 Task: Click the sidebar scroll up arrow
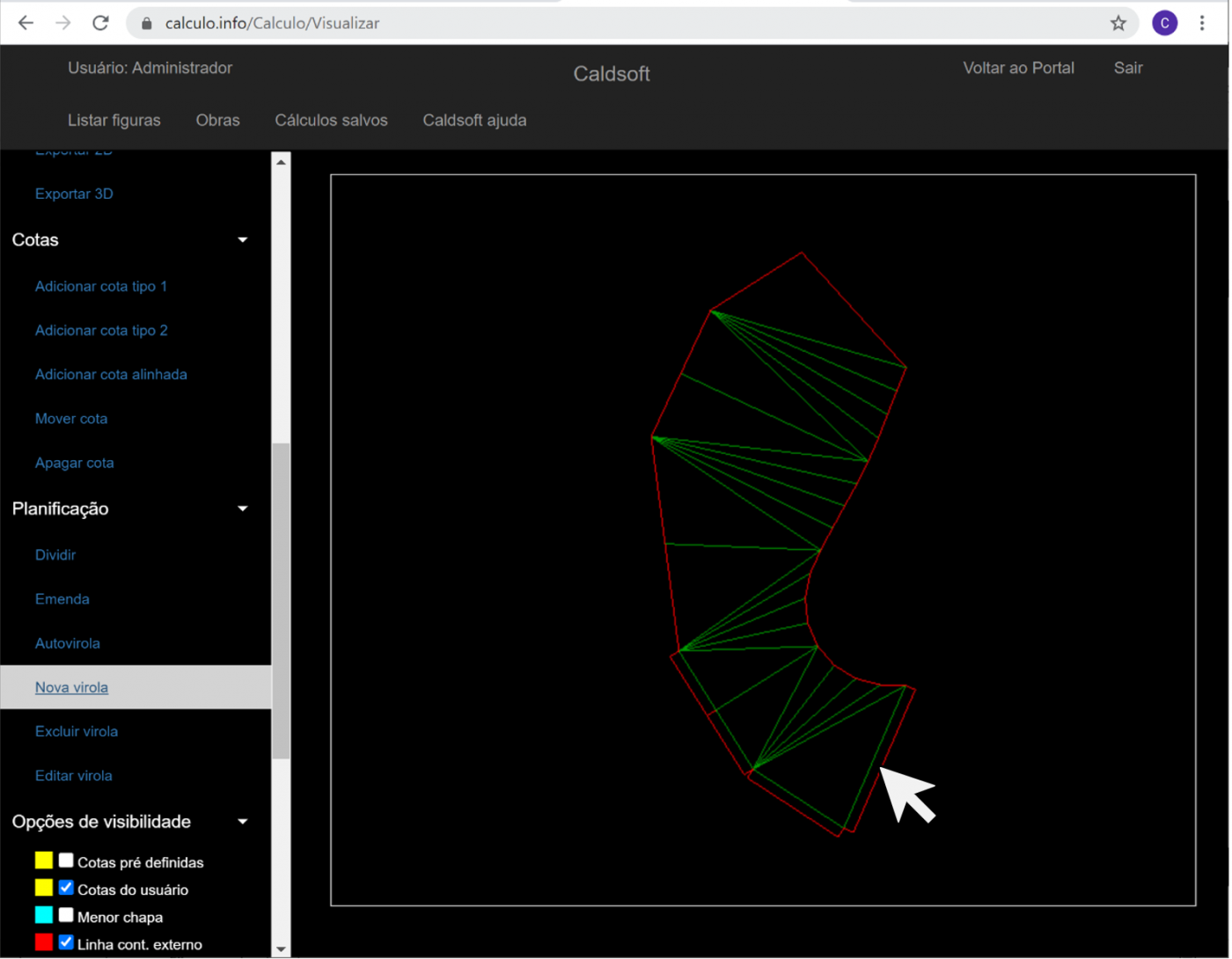[x=281, y=162]
